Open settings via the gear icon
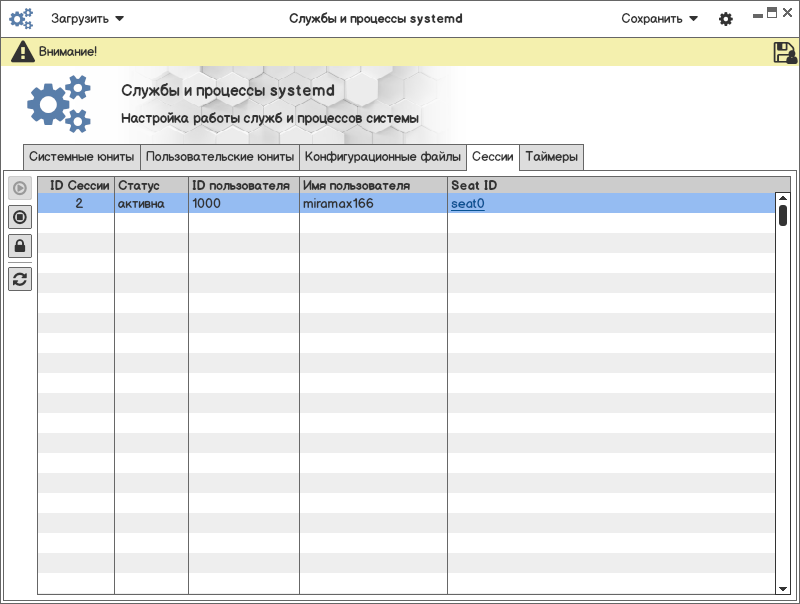This screenshot has width=800, height=604. click(726, 19)
